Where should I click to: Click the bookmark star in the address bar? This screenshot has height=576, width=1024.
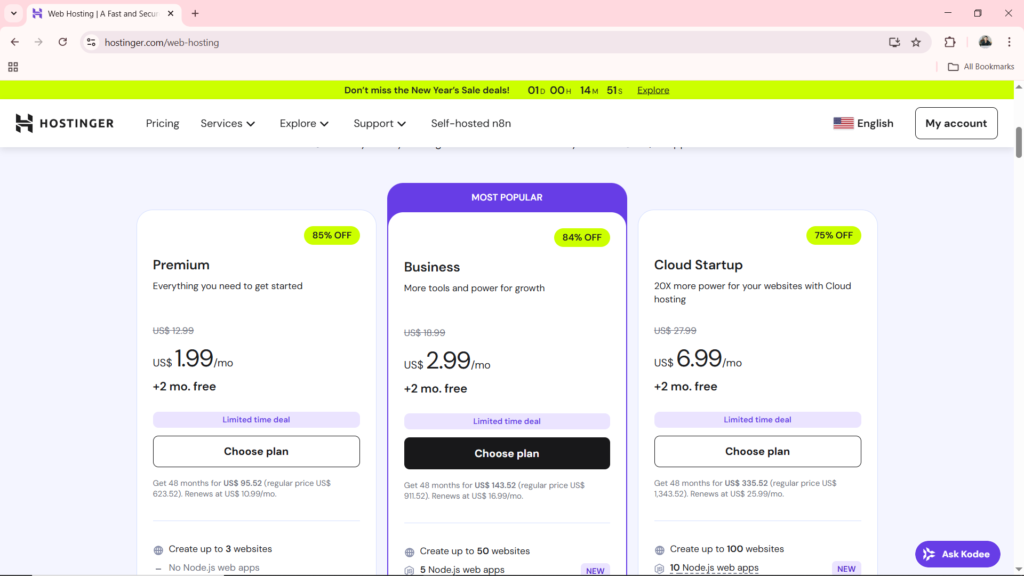click(x=917, y=42)
